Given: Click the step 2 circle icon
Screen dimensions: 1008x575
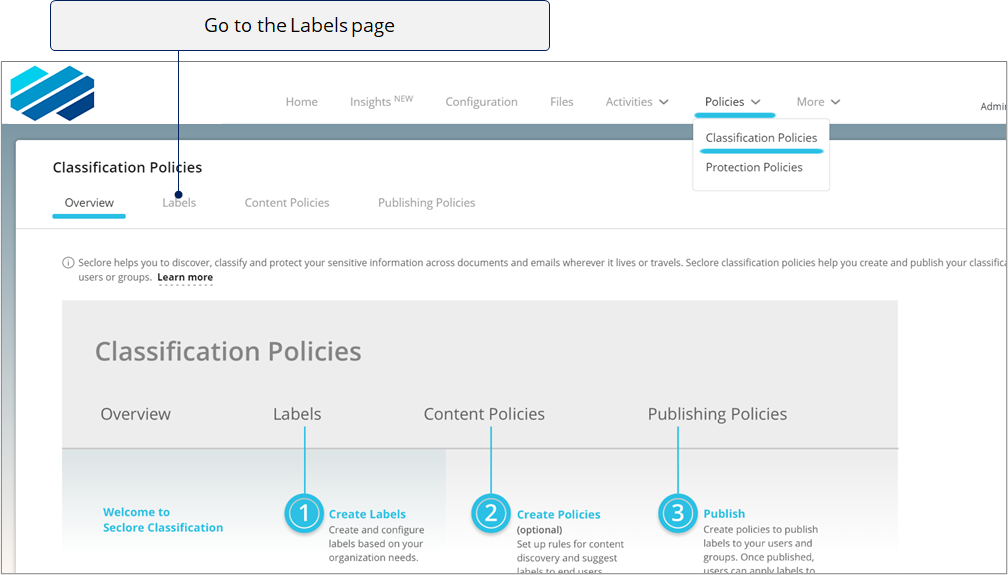Looking at the screenshot, I should [491, 513].
